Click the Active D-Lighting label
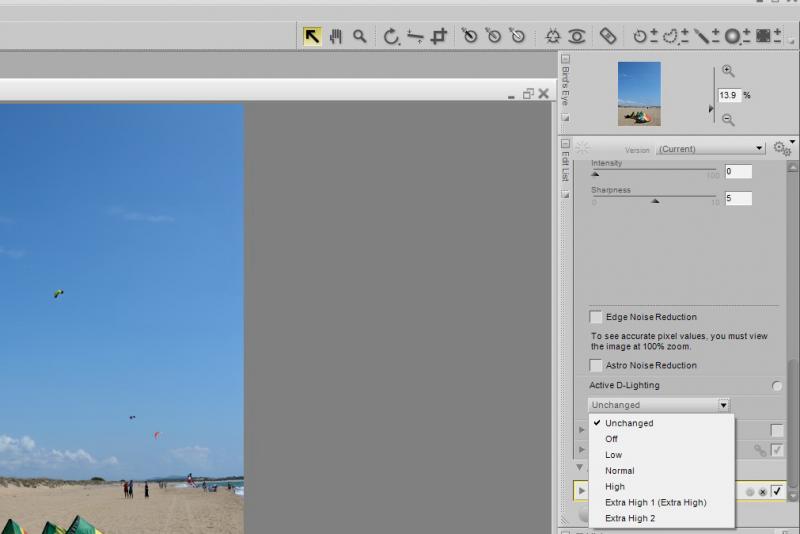 624,385
